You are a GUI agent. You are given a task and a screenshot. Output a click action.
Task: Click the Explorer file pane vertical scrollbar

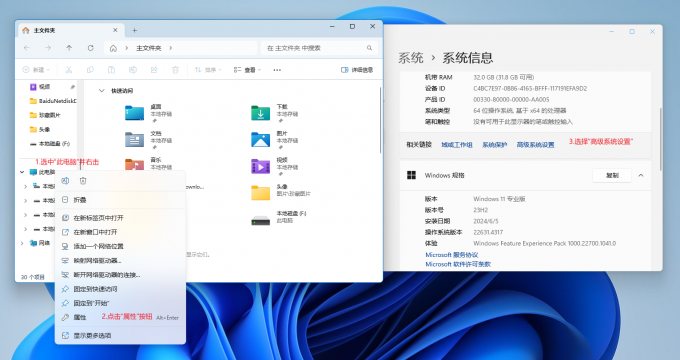[380, 120]
